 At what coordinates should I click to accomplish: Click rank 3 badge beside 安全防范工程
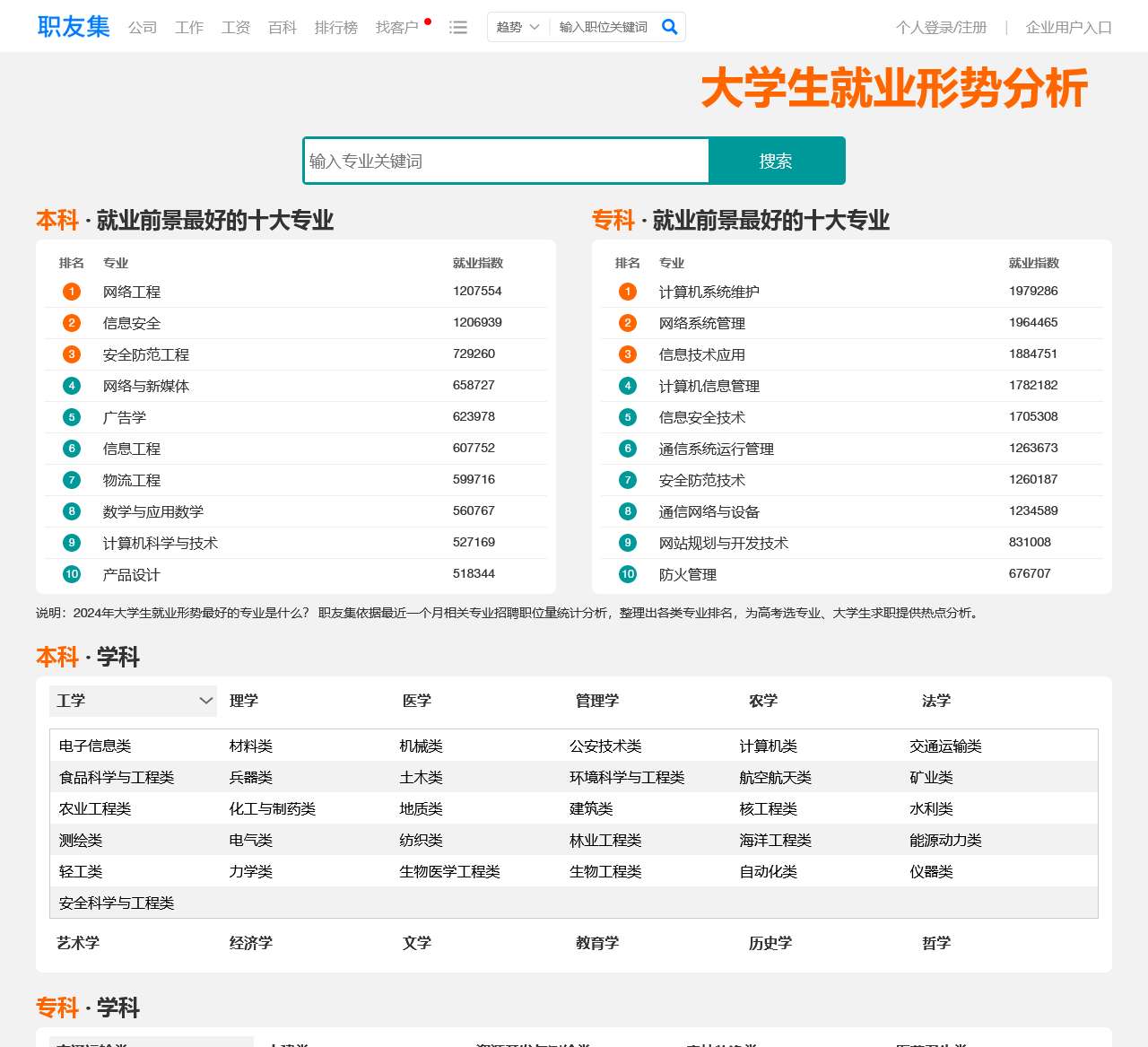tap(72, 354)
